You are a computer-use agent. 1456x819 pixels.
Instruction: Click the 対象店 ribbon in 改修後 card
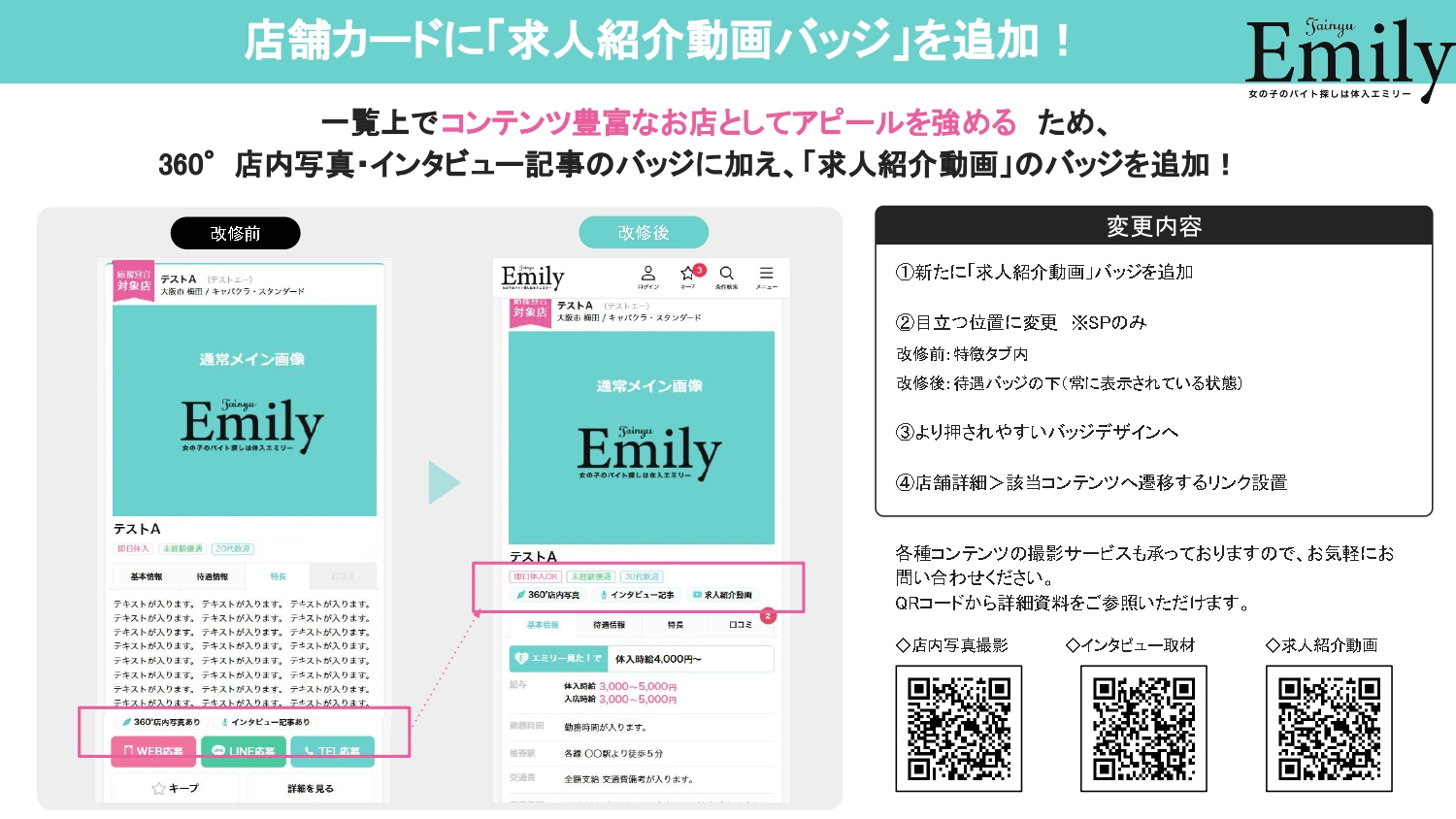(530, 312)
